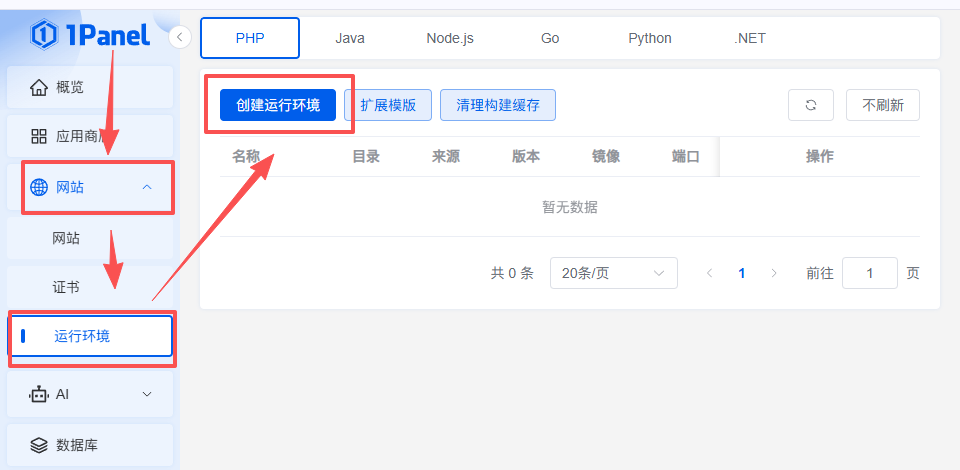Click the 创建运行环境 button
This screenshot has width=960, height=470.
tap(278, 105)
